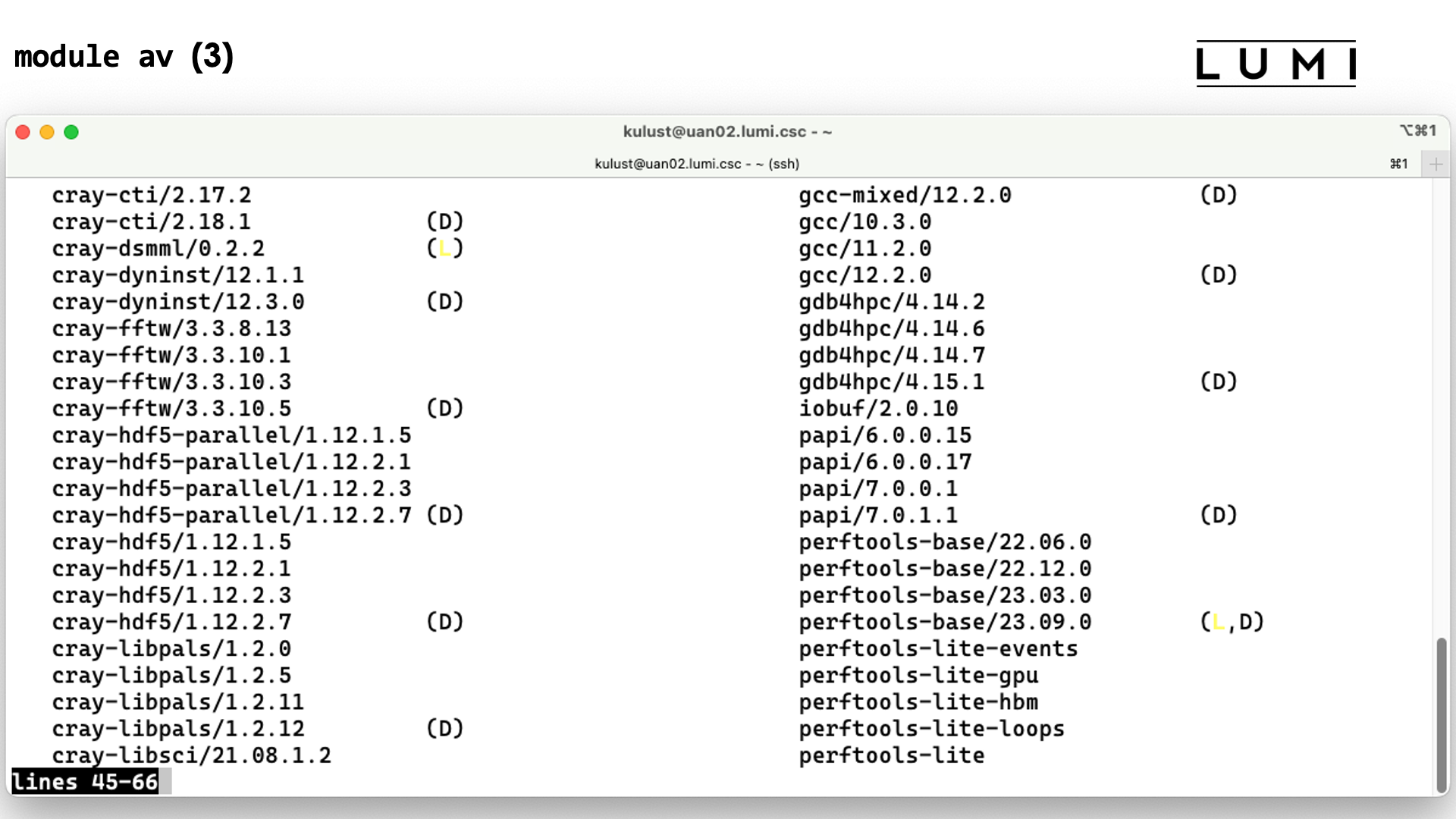Select text 'gcc/11.2.0'
The width and height of the screenshot is (1456, 819).
(x=865, y=249)
